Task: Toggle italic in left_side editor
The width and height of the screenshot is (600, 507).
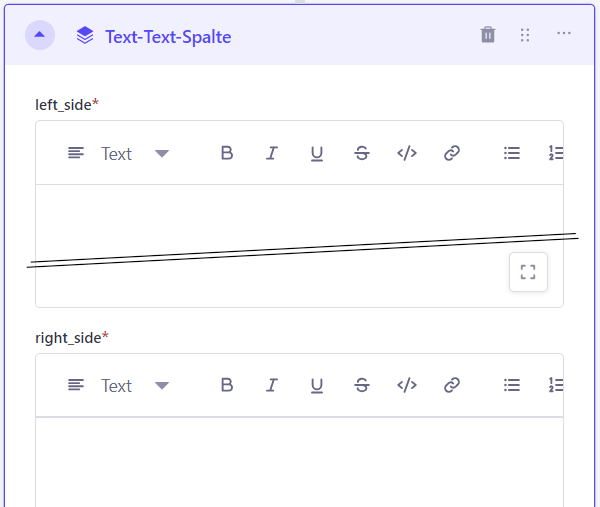Action: 272,153
